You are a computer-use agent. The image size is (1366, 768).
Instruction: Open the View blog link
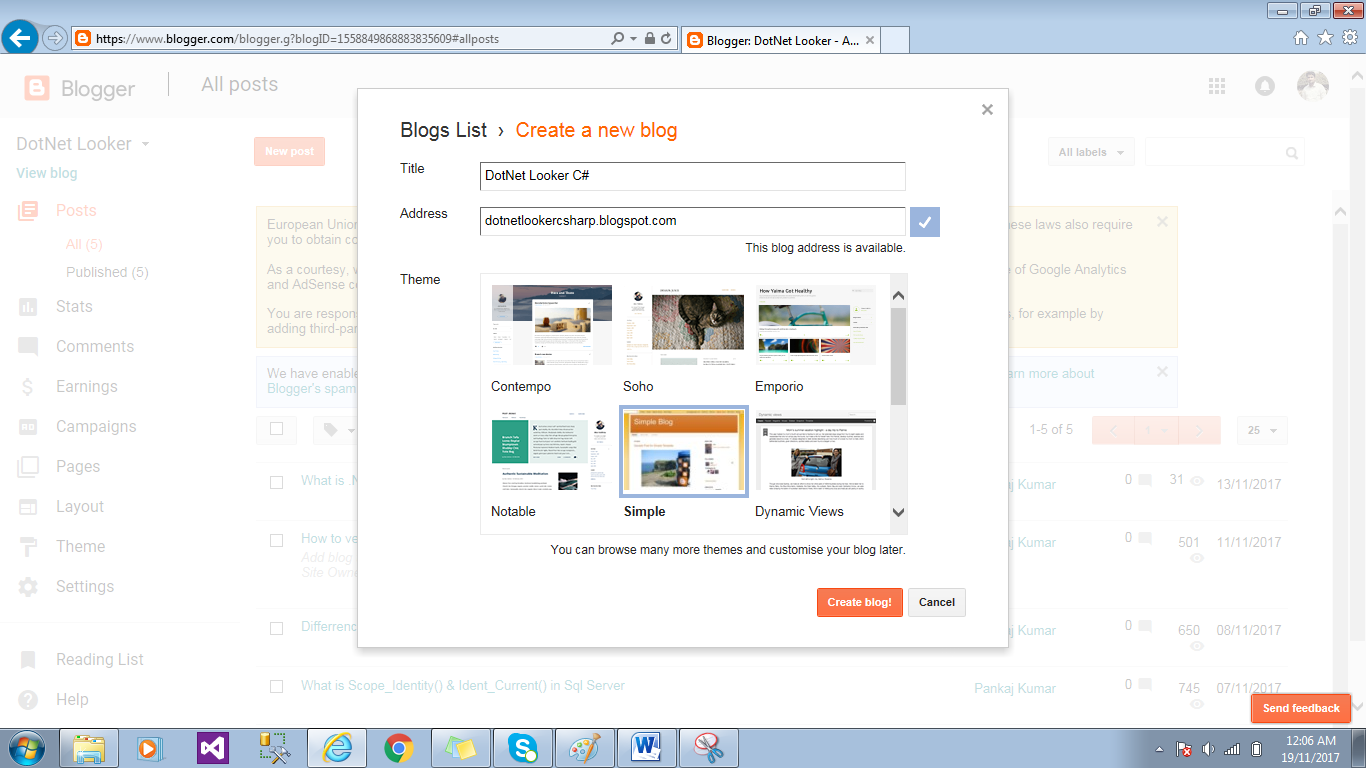46,173
